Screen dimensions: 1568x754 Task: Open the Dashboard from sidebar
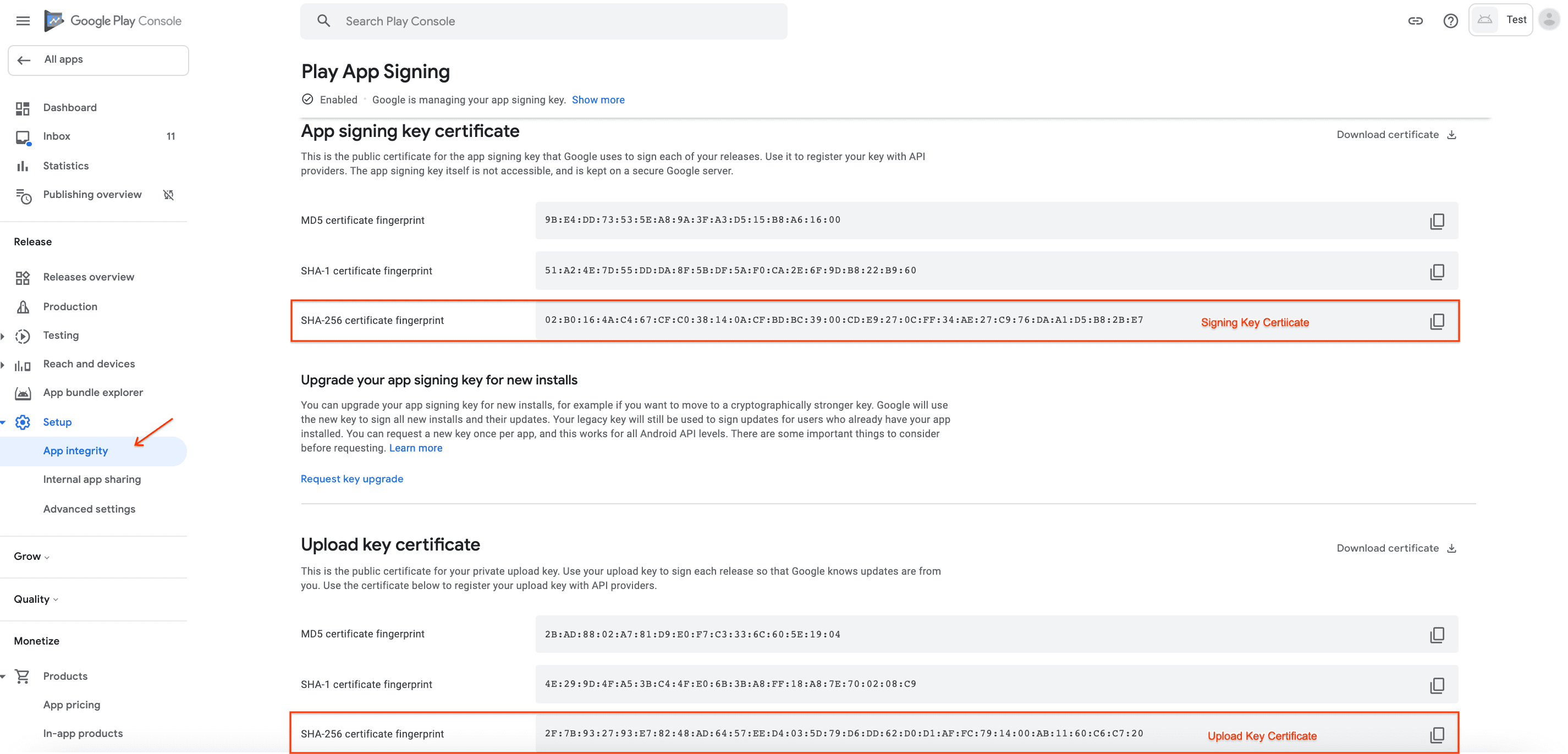point(69,107)
